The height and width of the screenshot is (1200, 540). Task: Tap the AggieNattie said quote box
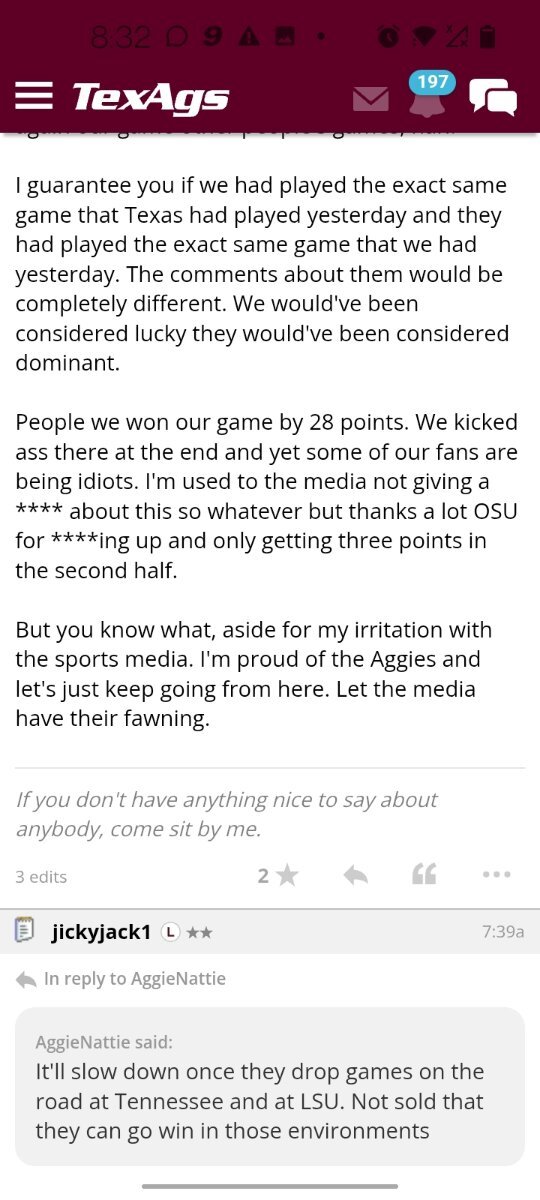pyautogui.click(x=270, y=1086)
